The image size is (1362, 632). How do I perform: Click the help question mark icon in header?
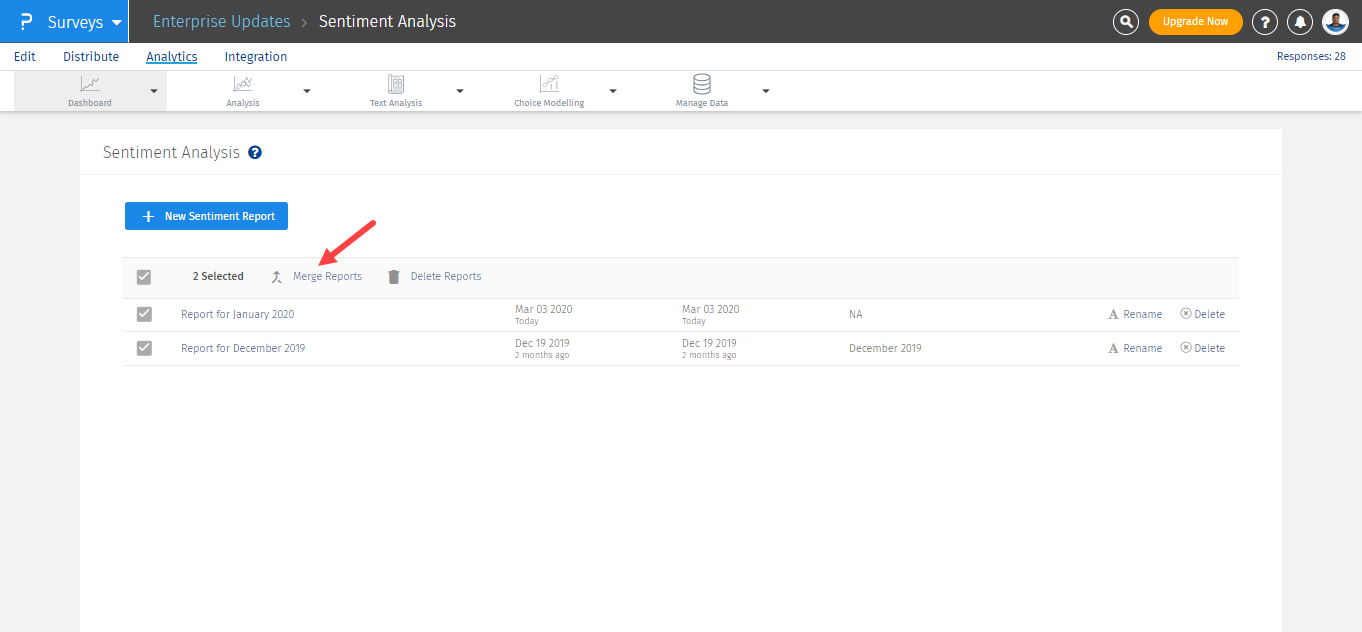1265,21
